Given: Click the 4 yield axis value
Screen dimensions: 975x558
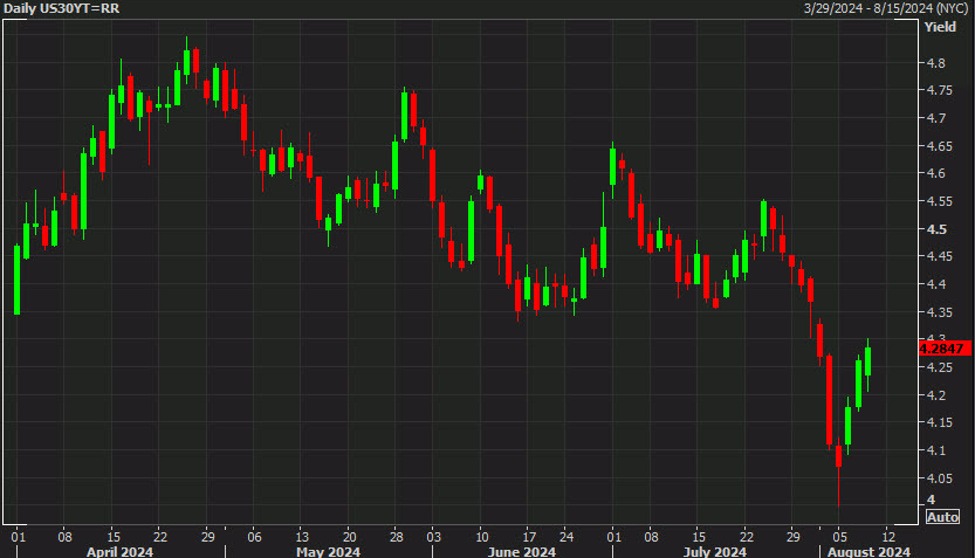Looking at the screenshot, I should [x=931, y=500].
